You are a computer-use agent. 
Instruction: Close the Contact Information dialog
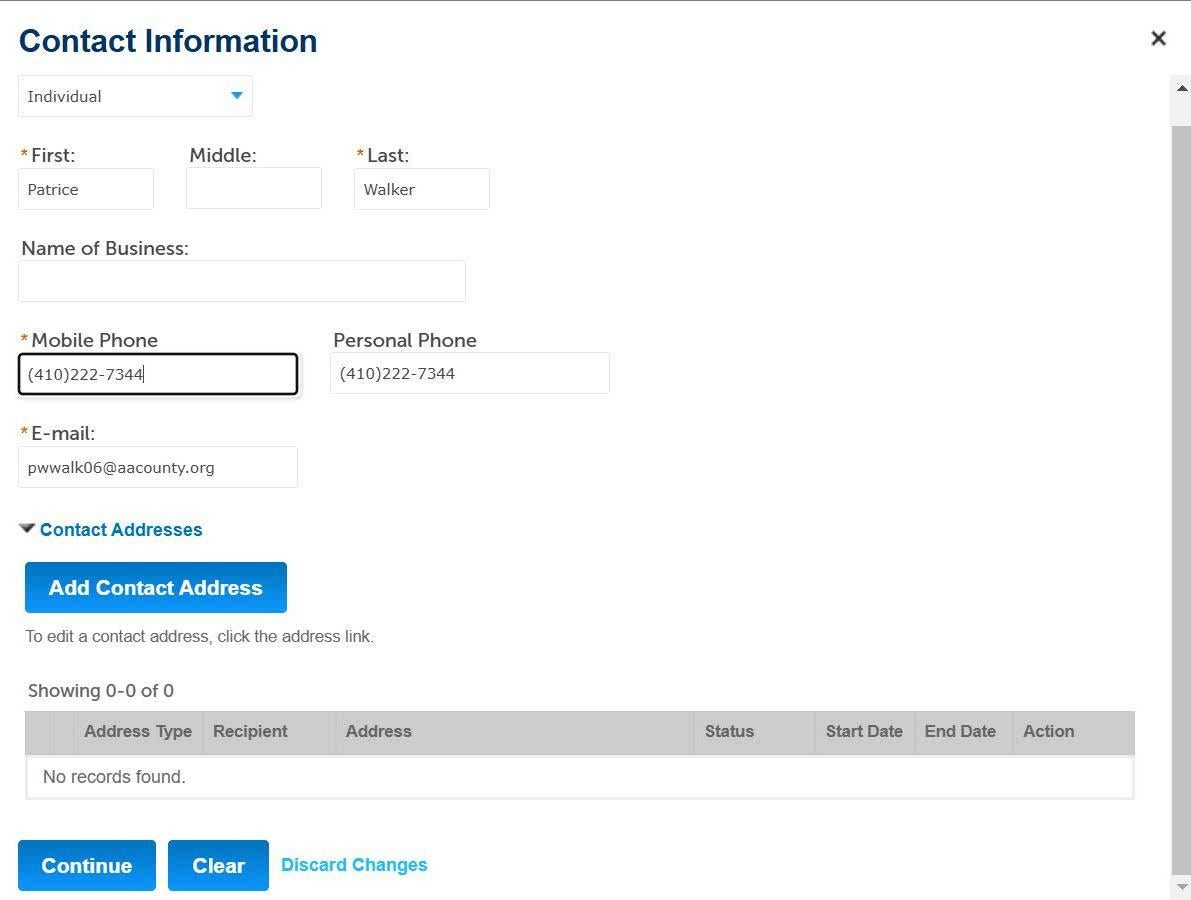point(1158,38)
